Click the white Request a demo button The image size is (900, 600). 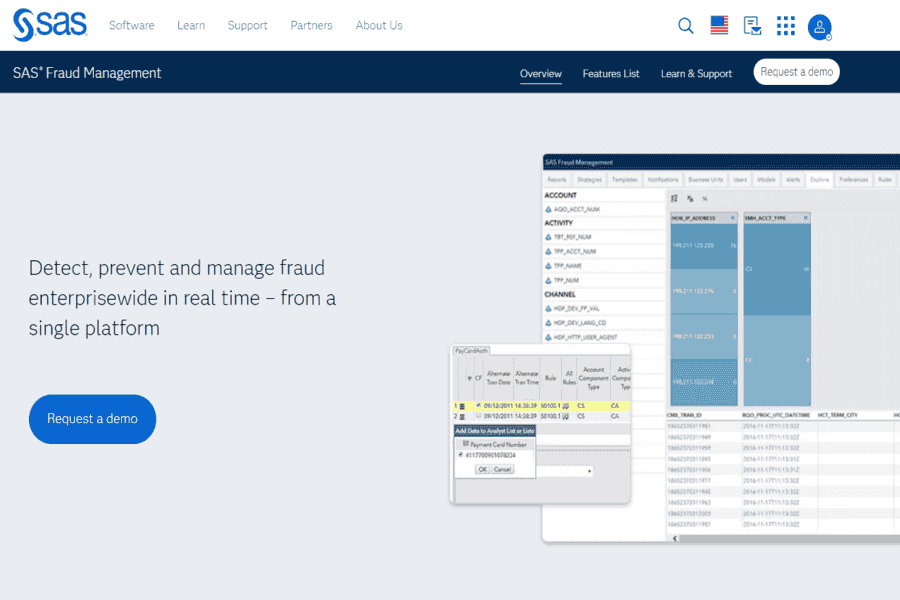(x=796, y=72)
